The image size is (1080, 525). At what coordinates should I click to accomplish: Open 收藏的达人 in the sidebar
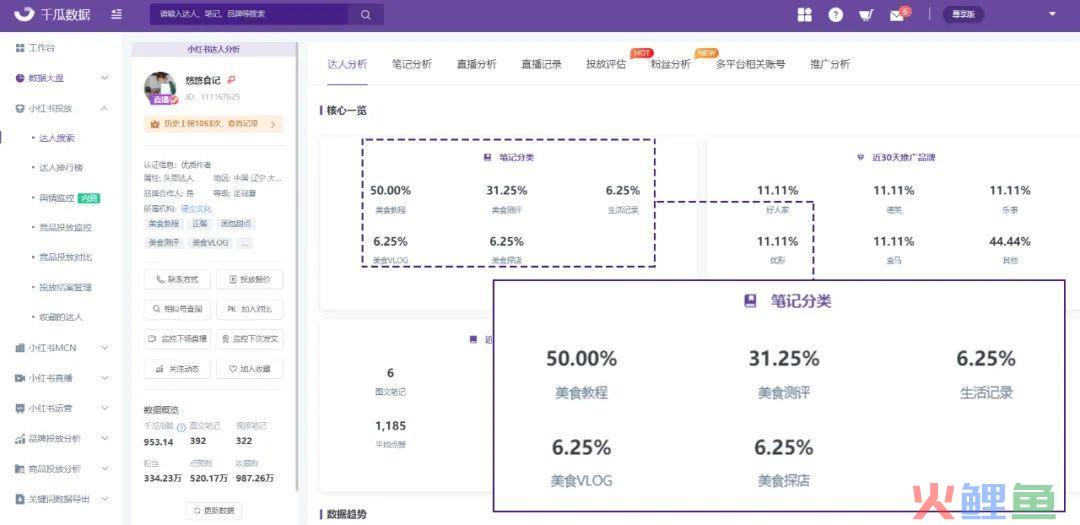click(x=61, y=318)
